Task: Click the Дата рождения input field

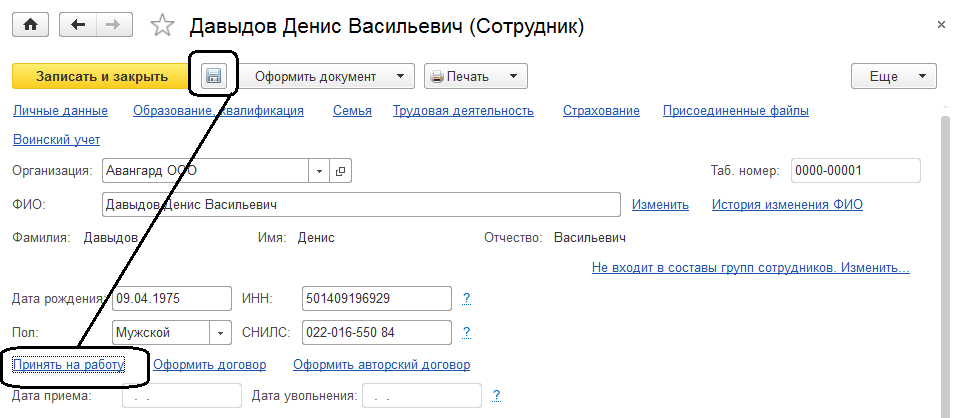Action: pos(172,298)
